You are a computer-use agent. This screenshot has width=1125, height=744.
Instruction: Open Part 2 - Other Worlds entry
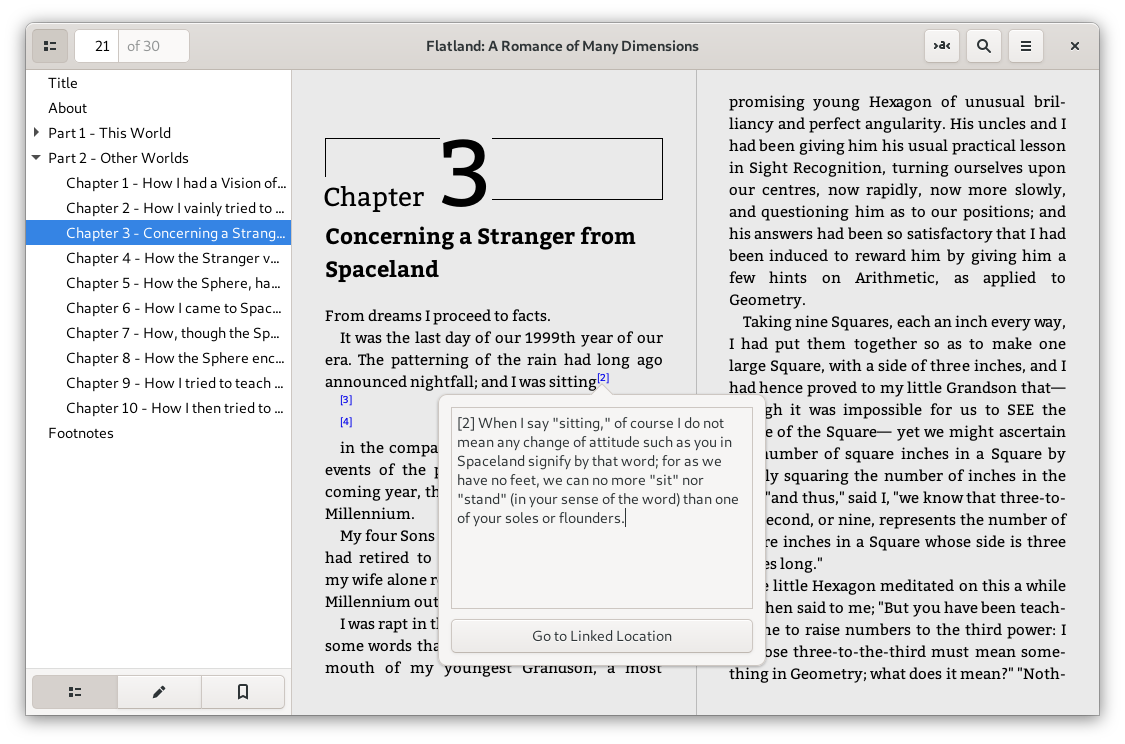(x=159, y=158)
